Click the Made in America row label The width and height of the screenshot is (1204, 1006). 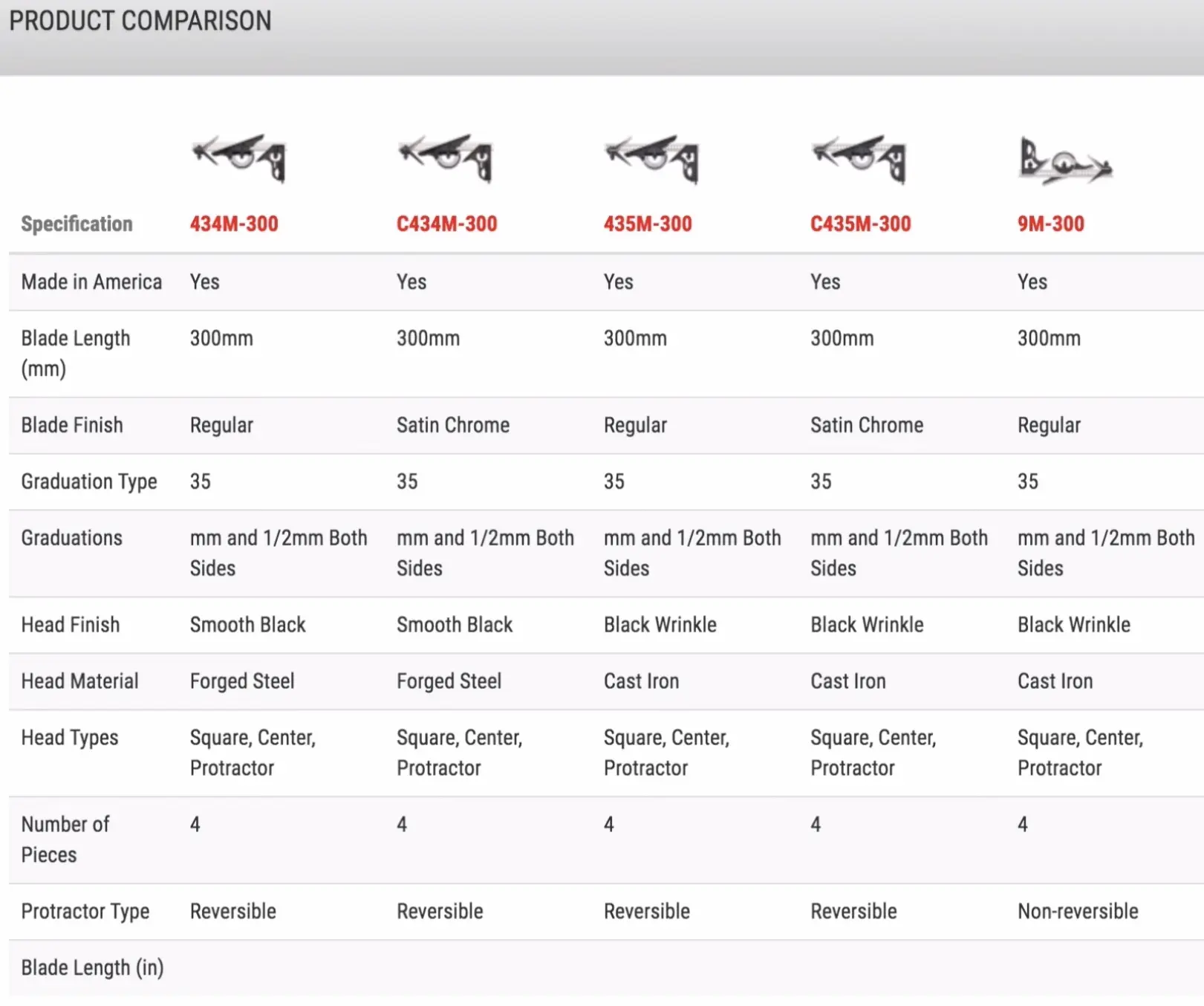pos(91,282)
